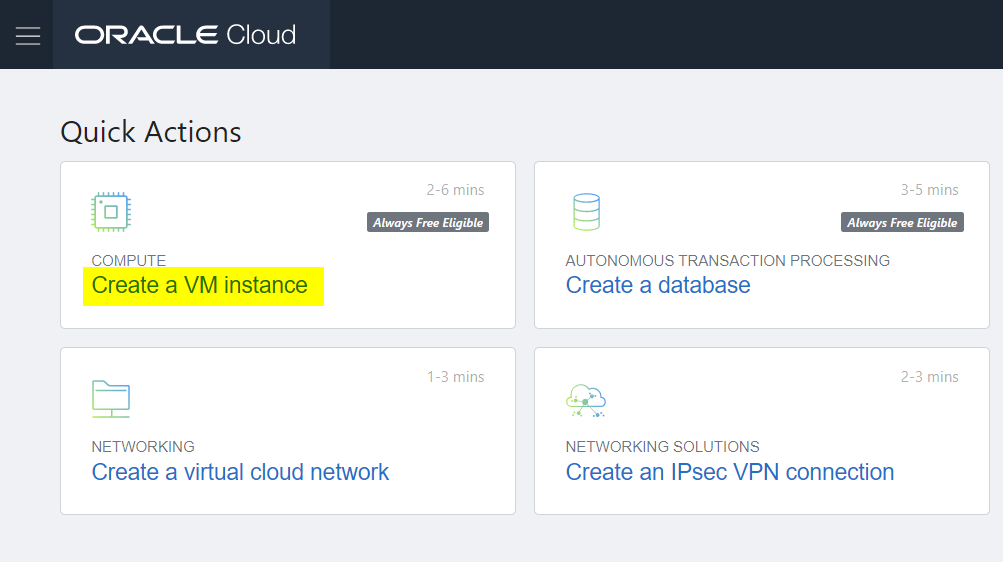Open Create an IPsec VPN connection link
The height and width of the screenshot is (562, 1003).
pos(730,472)
